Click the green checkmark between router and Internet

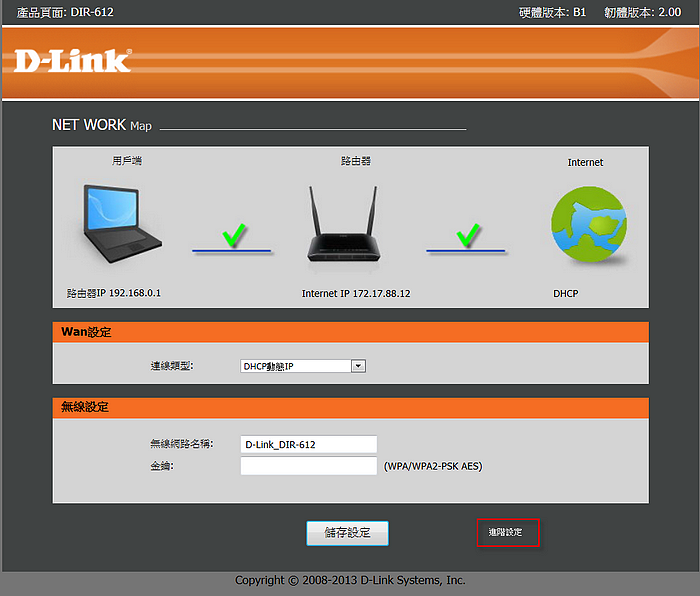pos(467,236)
